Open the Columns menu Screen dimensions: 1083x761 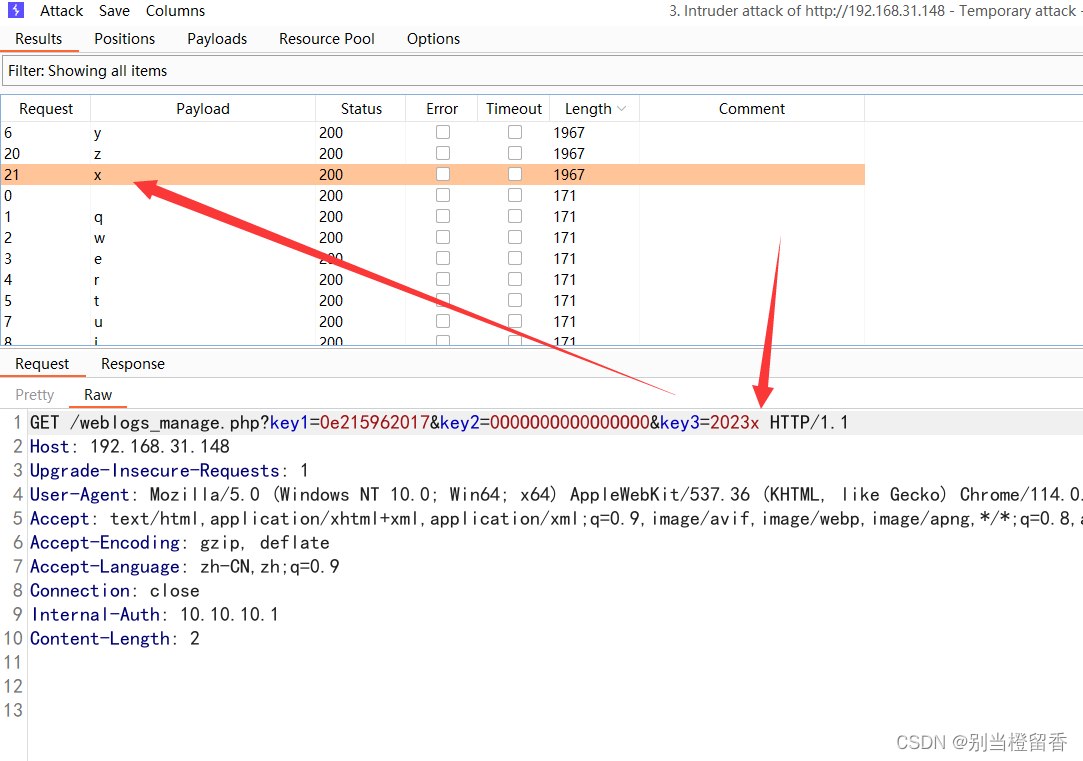175,11
